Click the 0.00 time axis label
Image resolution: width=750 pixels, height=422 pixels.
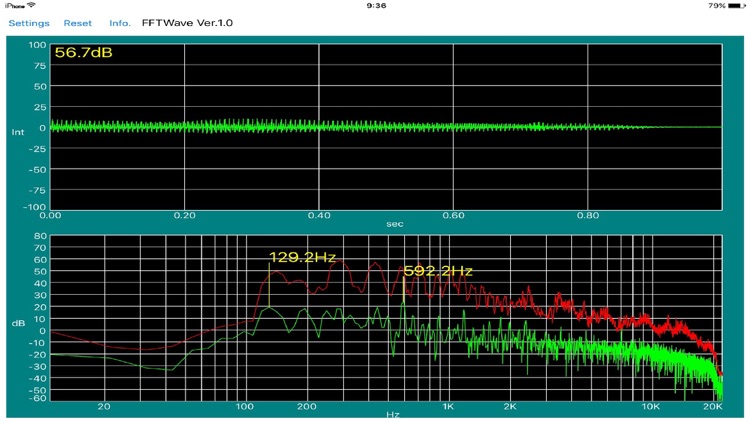(51, 215)
